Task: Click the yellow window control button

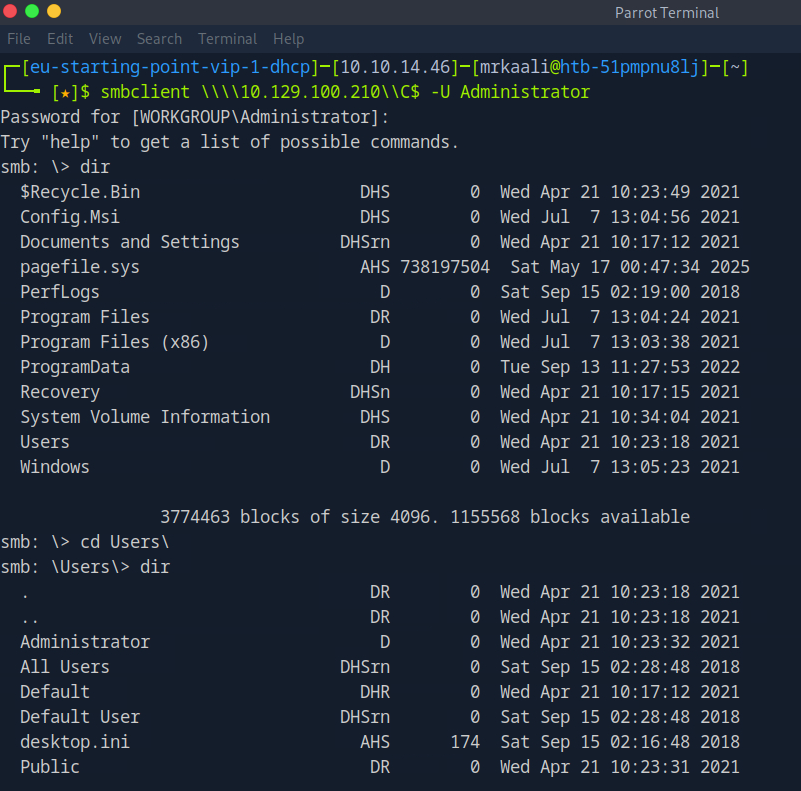Action: point(54,12)
